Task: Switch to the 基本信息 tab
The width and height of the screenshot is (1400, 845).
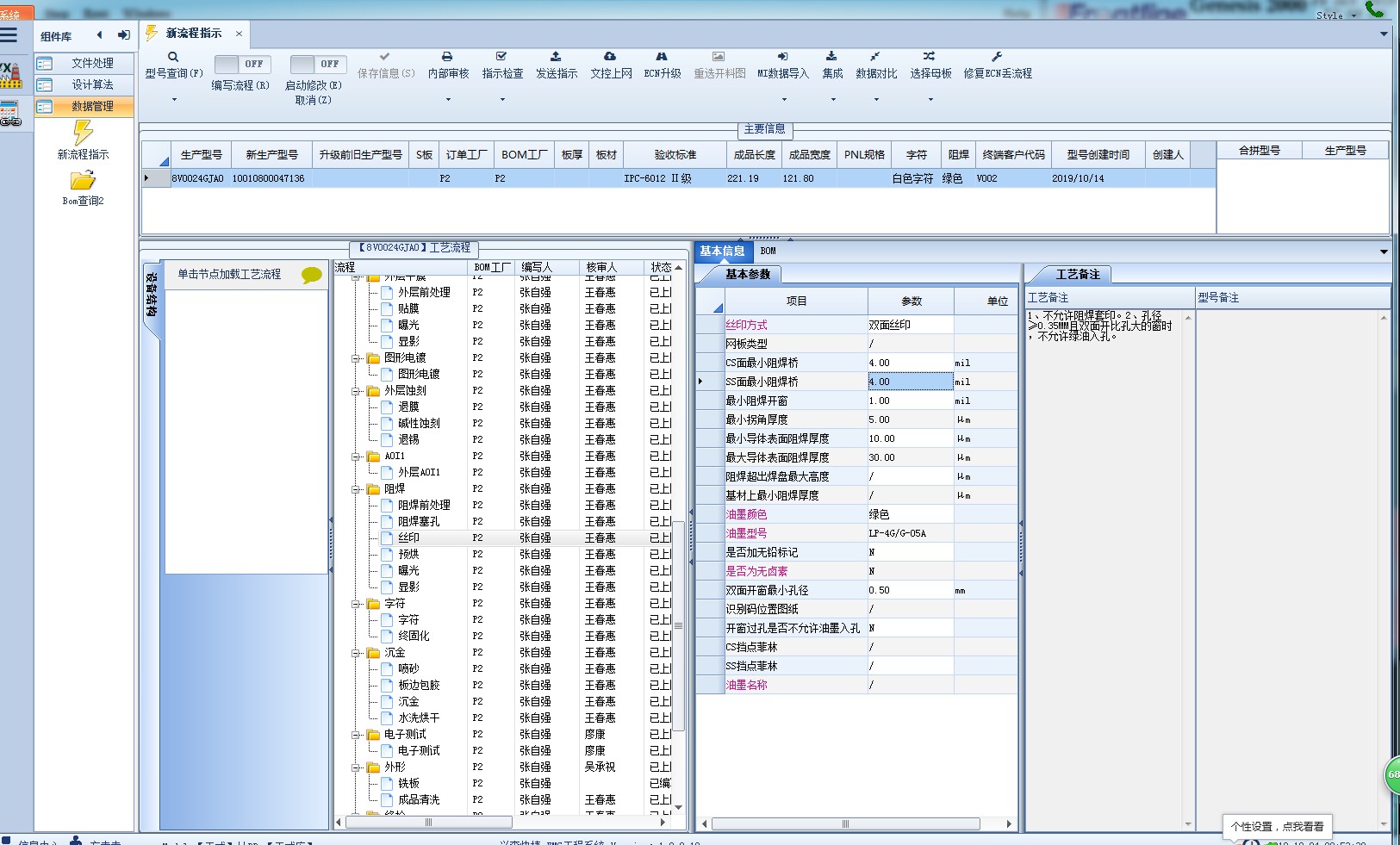Action: click(722, 251)
